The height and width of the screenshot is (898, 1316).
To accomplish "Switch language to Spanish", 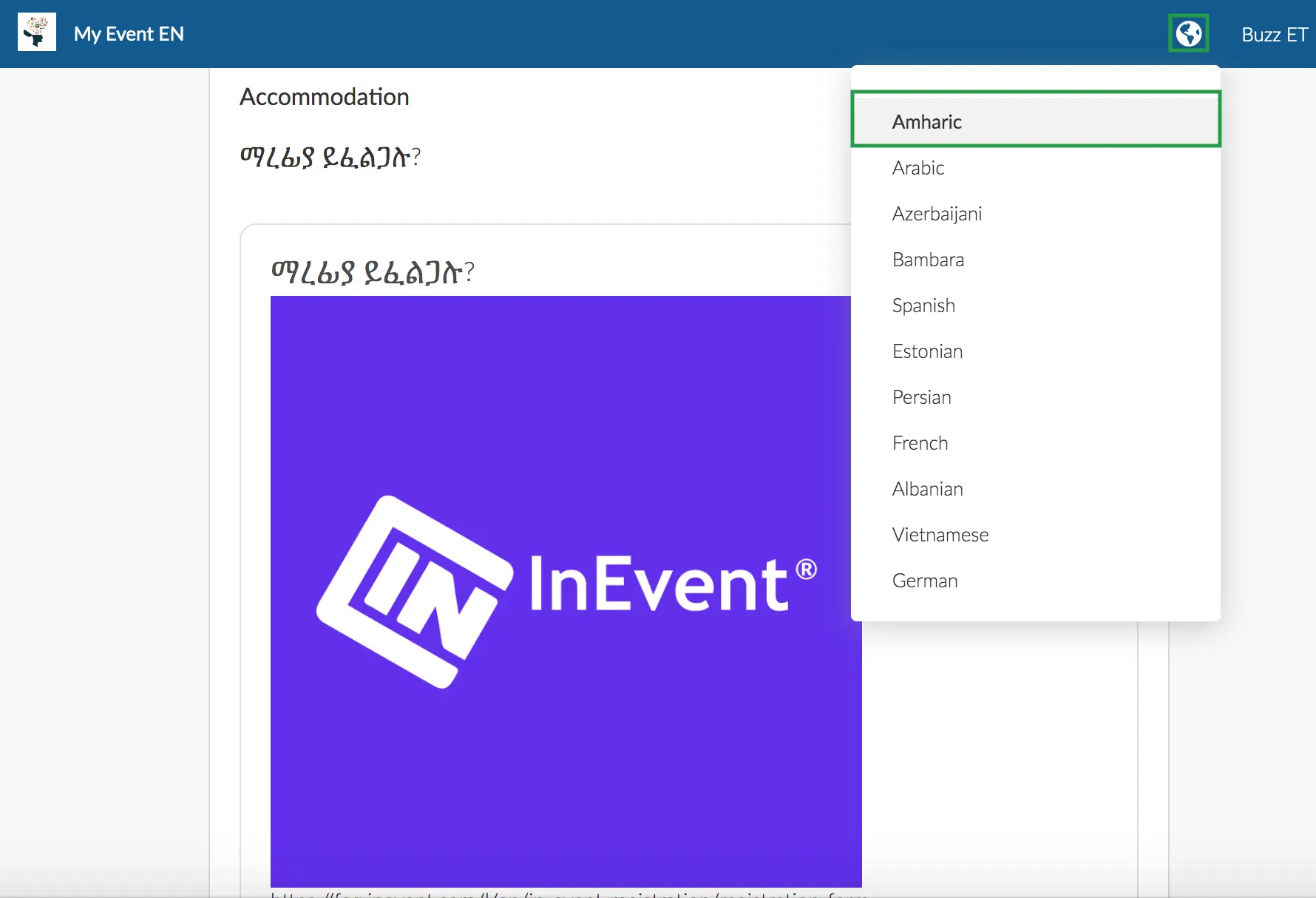I will coord(1035,305).
